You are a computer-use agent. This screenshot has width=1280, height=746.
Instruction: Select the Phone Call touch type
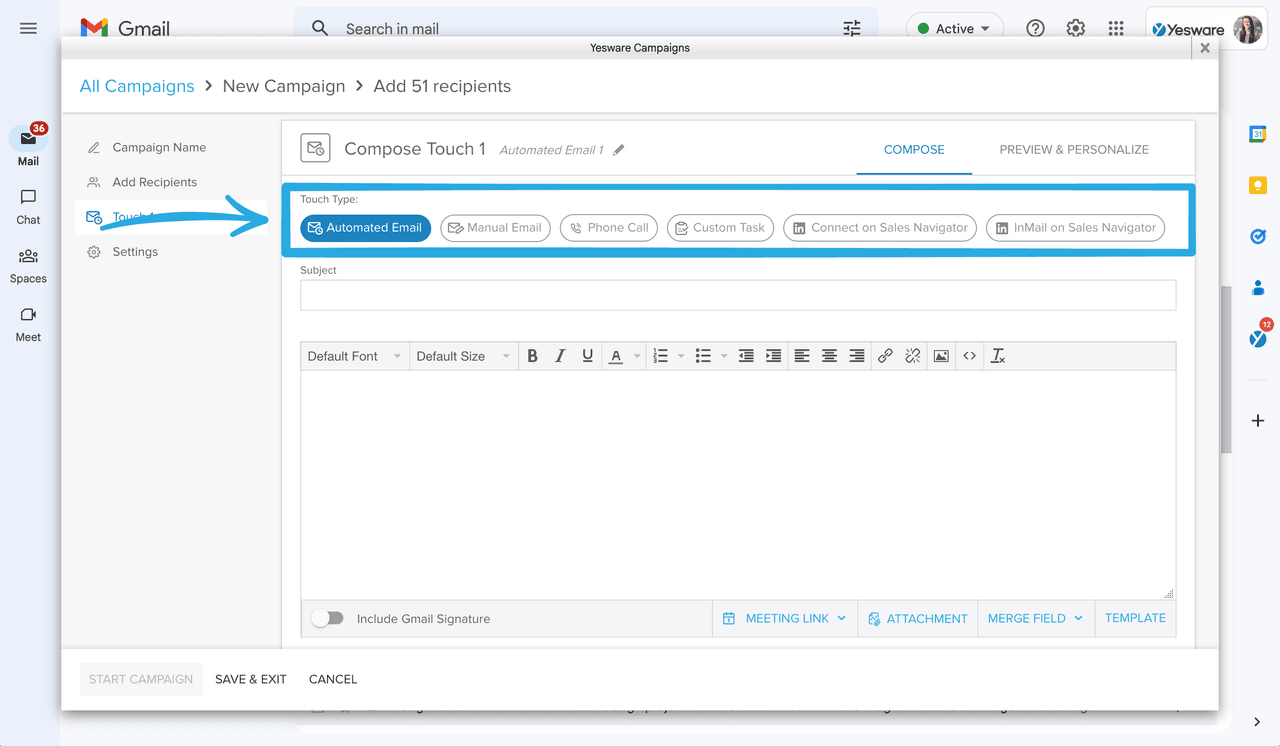[x=608, y=227]
